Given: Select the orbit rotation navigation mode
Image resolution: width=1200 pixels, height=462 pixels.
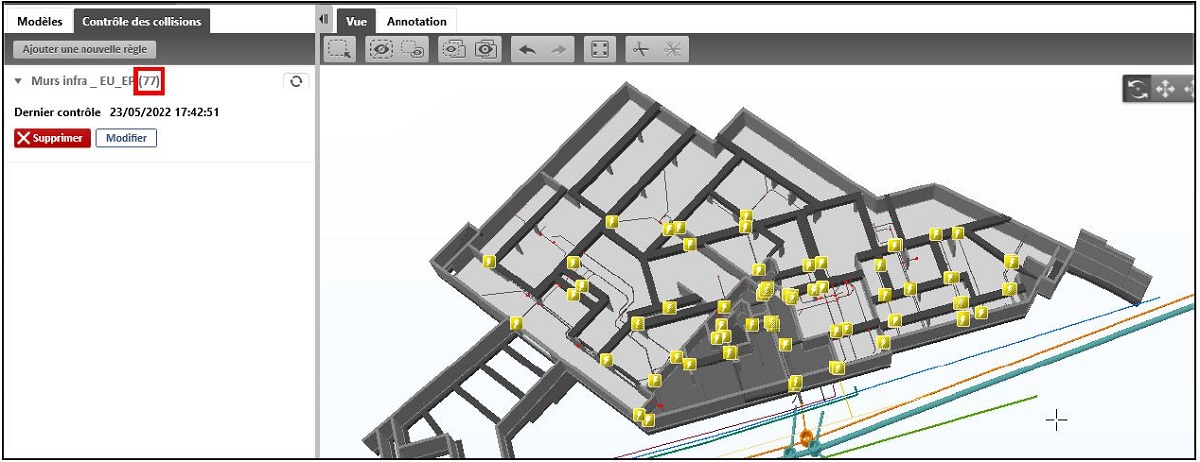Looking at the screenshot, I should tap(1138, 89).
